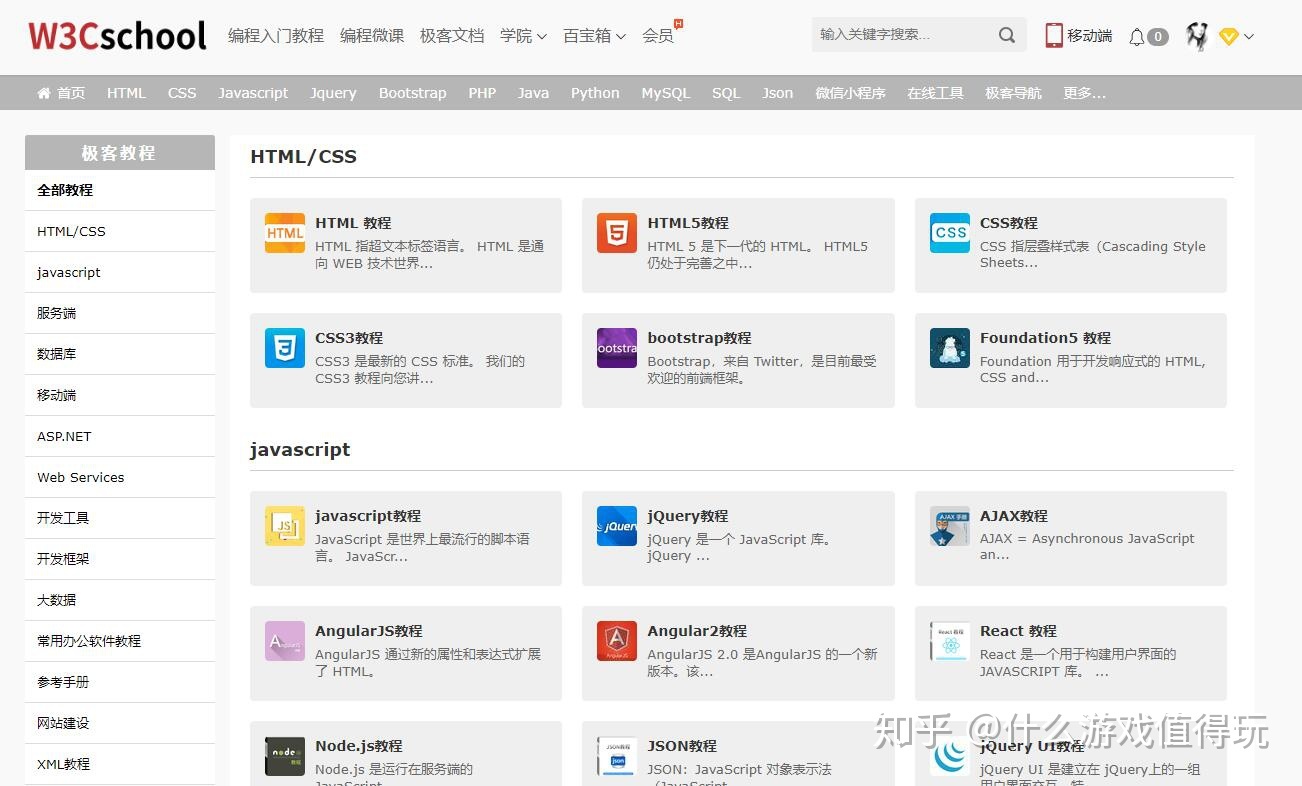The height and width of the screenshot is (786, 1302).
Task: Select 服务端 in the sidebar
Action: (x=120, y=313)
